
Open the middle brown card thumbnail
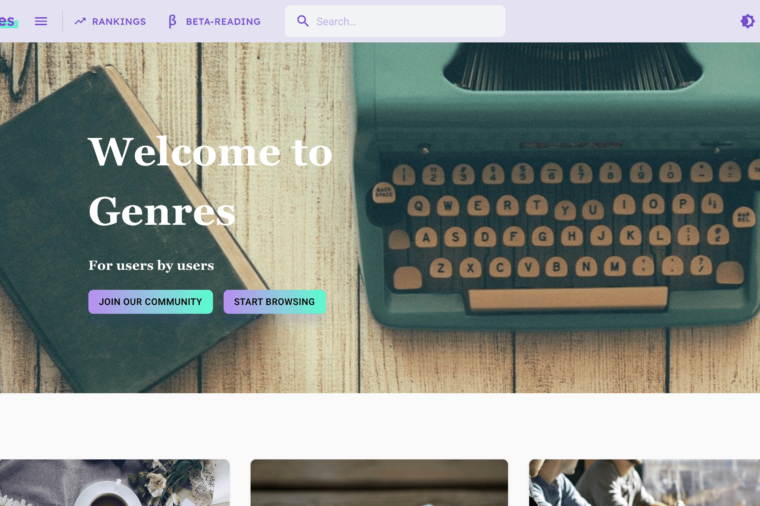coord(379,483)
